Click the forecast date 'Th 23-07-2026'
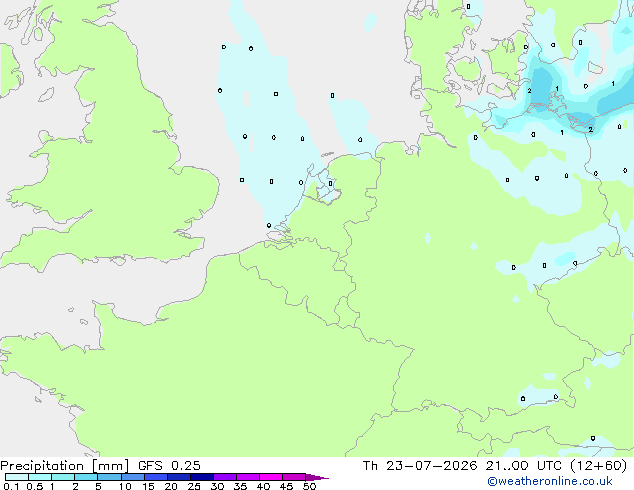 coord(420,465)
